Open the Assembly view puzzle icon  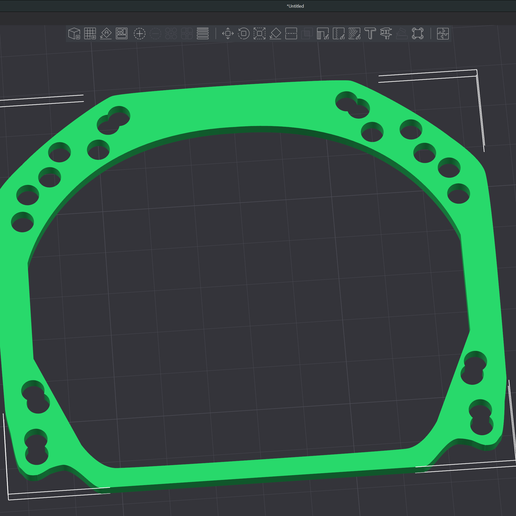[443, 34]
